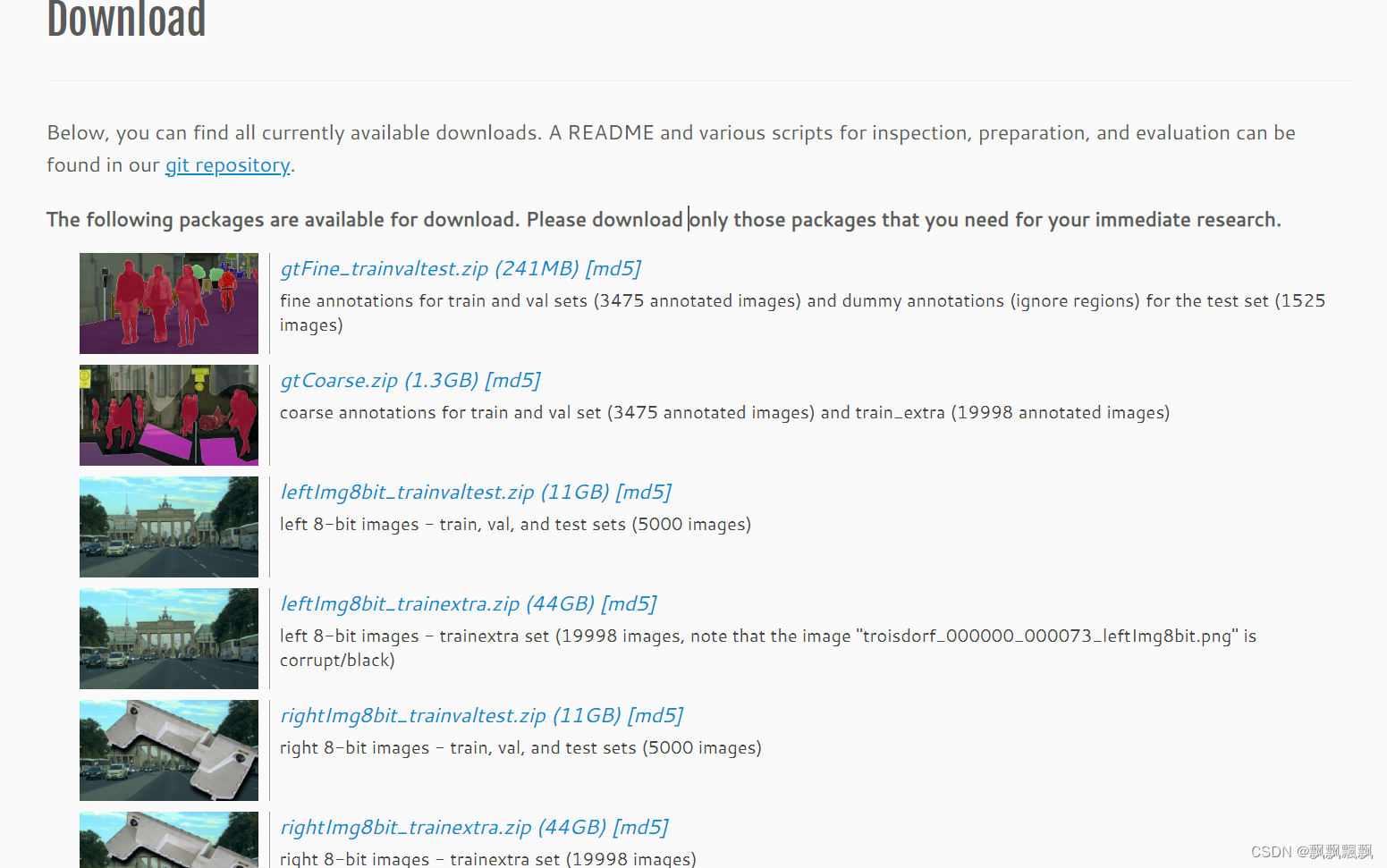Click the text mentioning troisdorf_000000_000073_leftImg8bit.png
Viewport: 1387px width, 868px height.
point(768,648)
